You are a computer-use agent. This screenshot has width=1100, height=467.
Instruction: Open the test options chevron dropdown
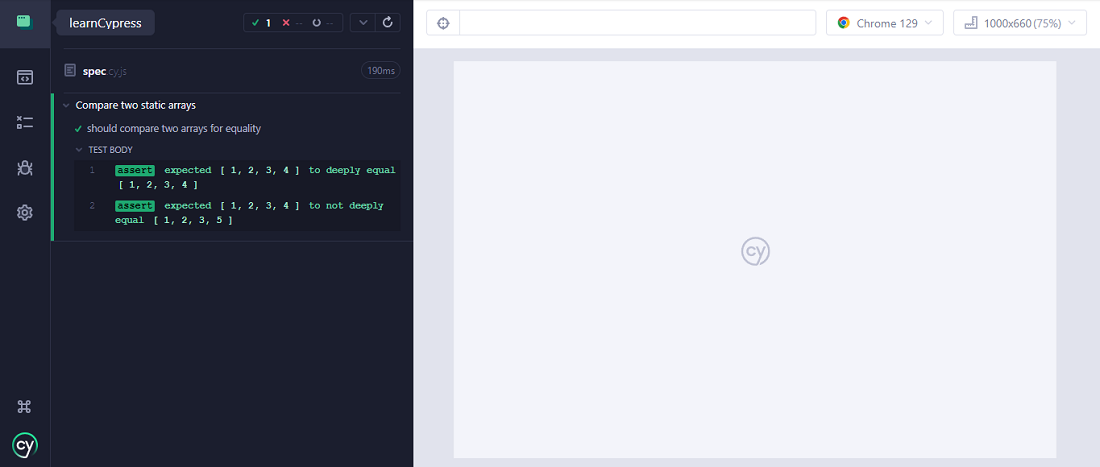pyautogui.click(x=363, y=22)
